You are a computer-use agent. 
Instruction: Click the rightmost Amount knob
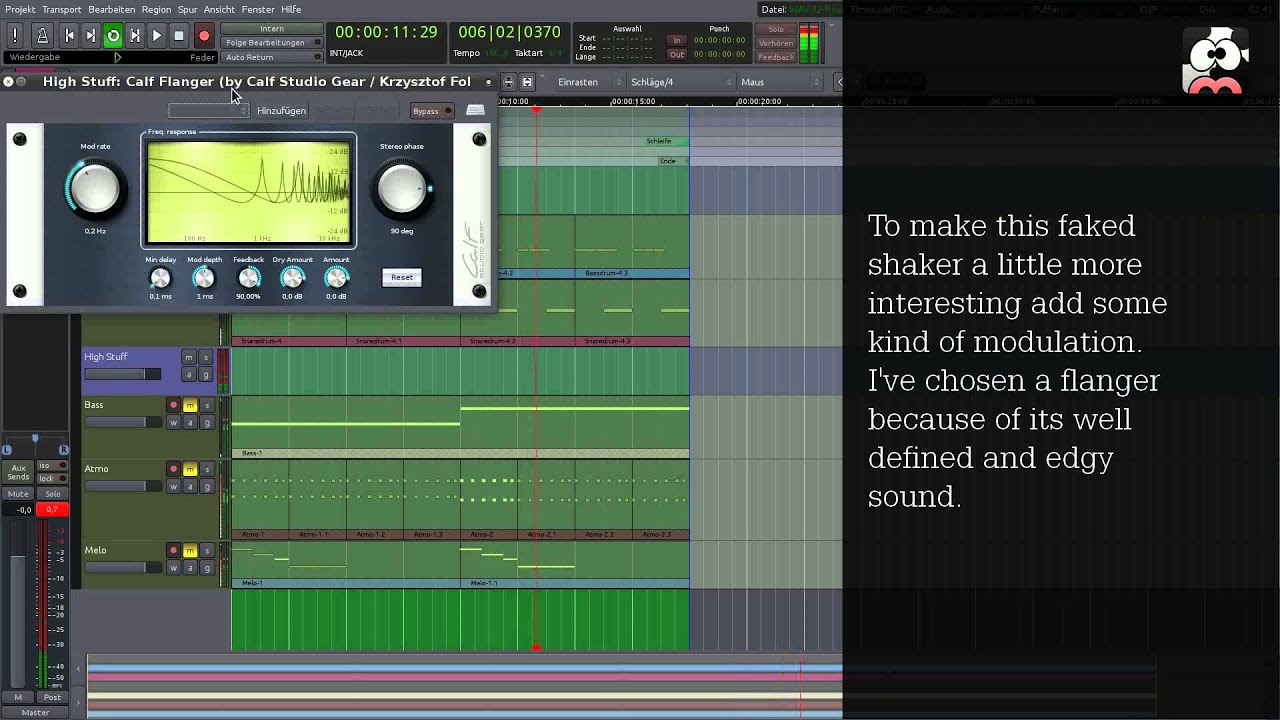click(336, 279)
